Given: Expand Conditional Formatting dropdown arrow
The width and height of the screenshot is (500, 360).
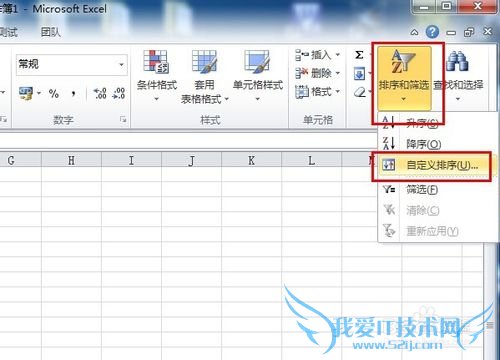Looking at the screenshot, I should click(156, 99).
